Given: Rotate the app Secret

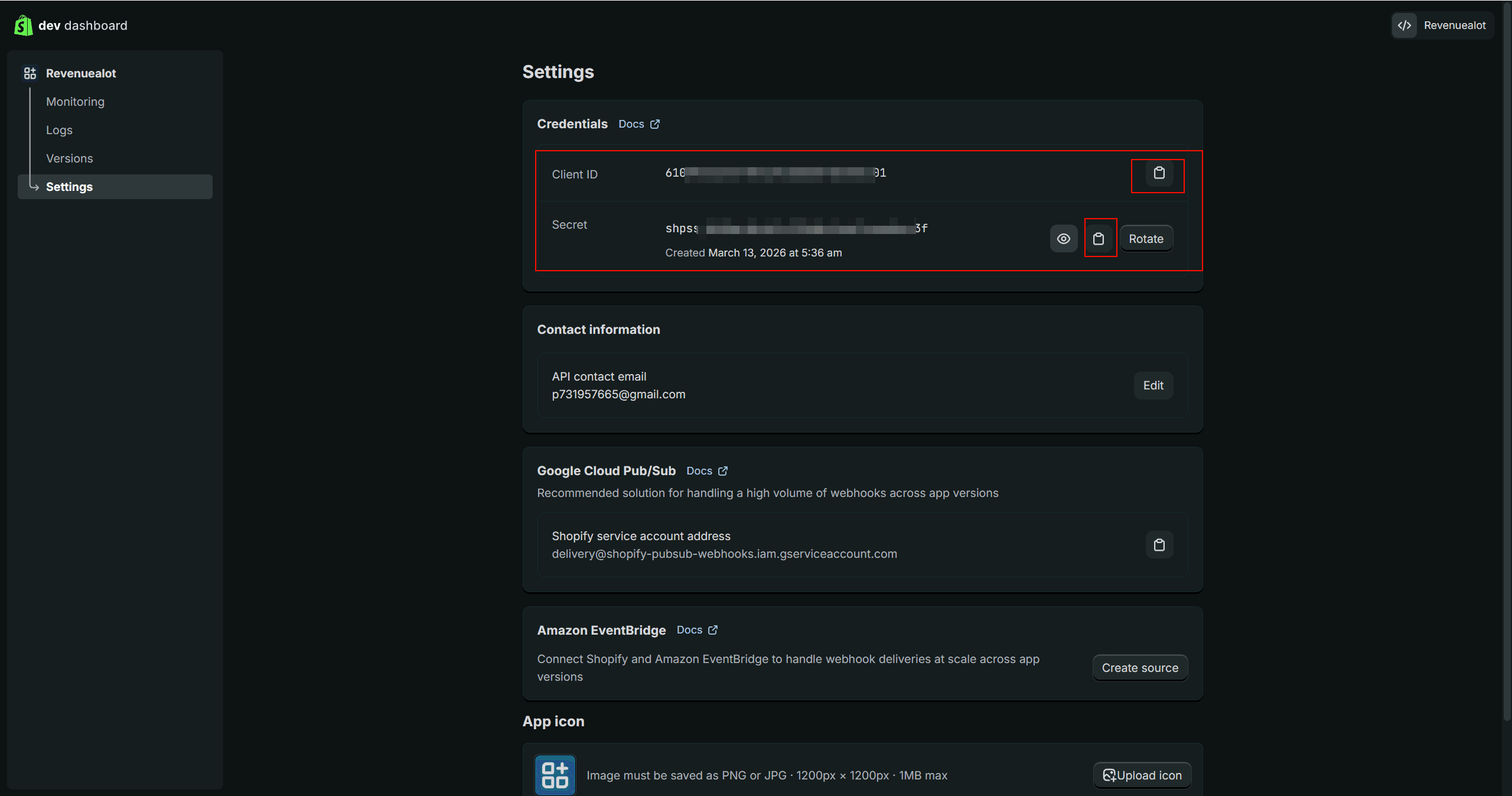Looking at the screenshot, I should pyautogui.click(x=1146, y=238).
